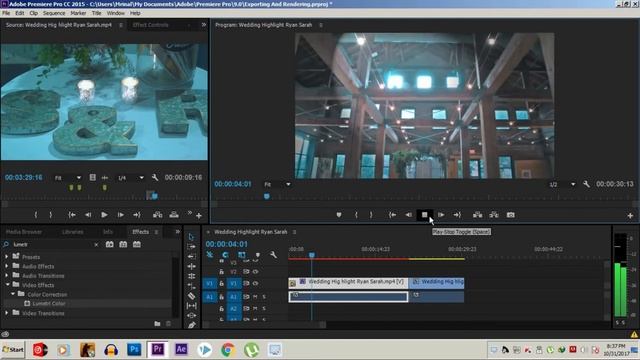Filter by 32-bit Color effects icon
Screen dimensions: 640x360
point(123,244)
